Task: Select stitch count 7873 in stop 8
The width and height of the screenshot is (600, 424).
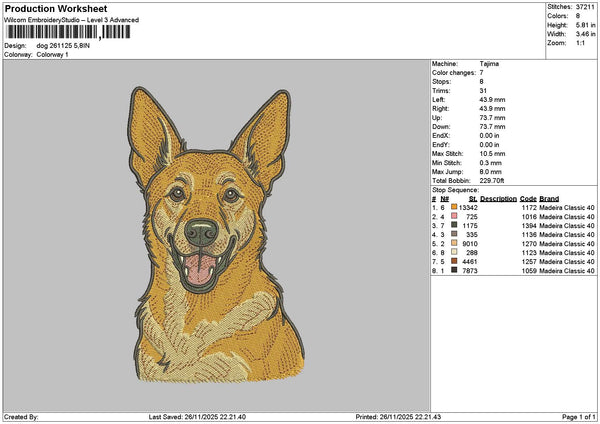Action: [x=470, y=271]
